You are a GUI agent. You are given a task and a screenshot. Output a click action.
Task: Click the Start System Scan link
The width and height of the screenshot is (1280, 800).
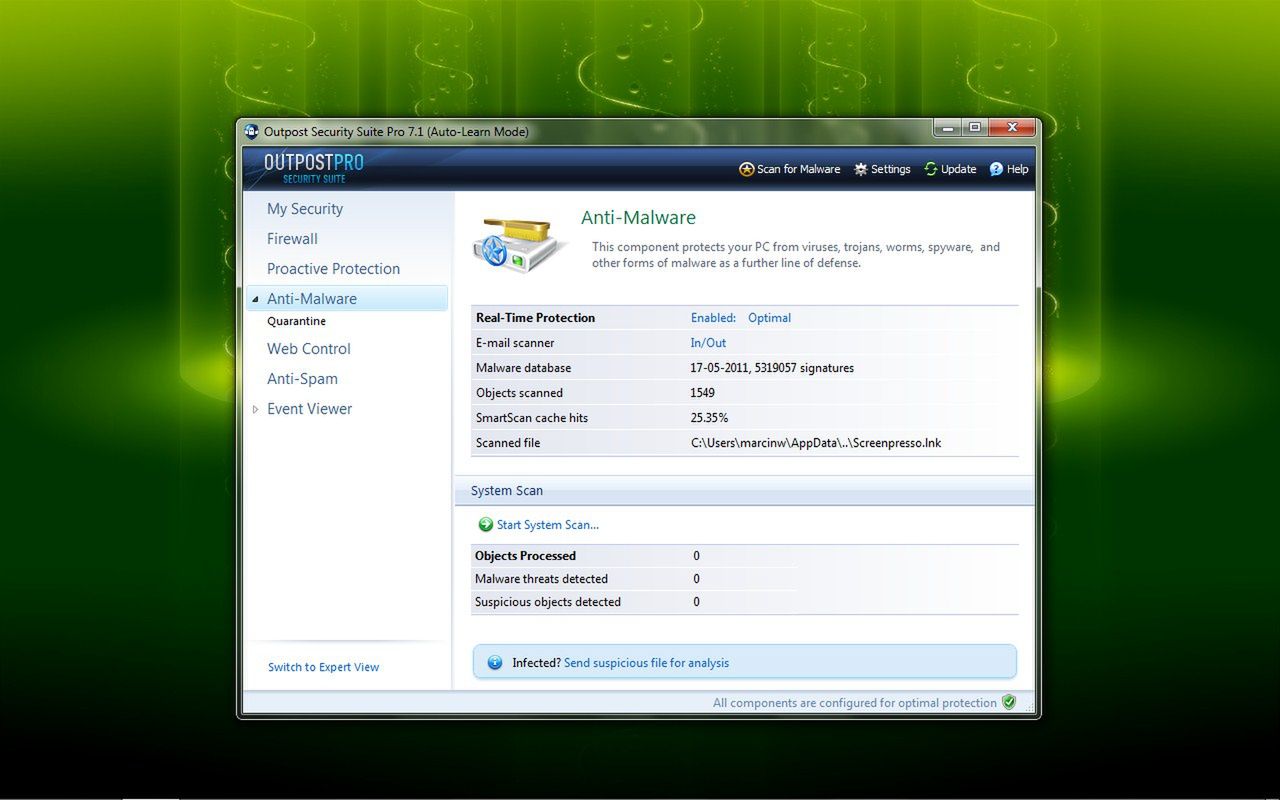click(x=548, y=524)
